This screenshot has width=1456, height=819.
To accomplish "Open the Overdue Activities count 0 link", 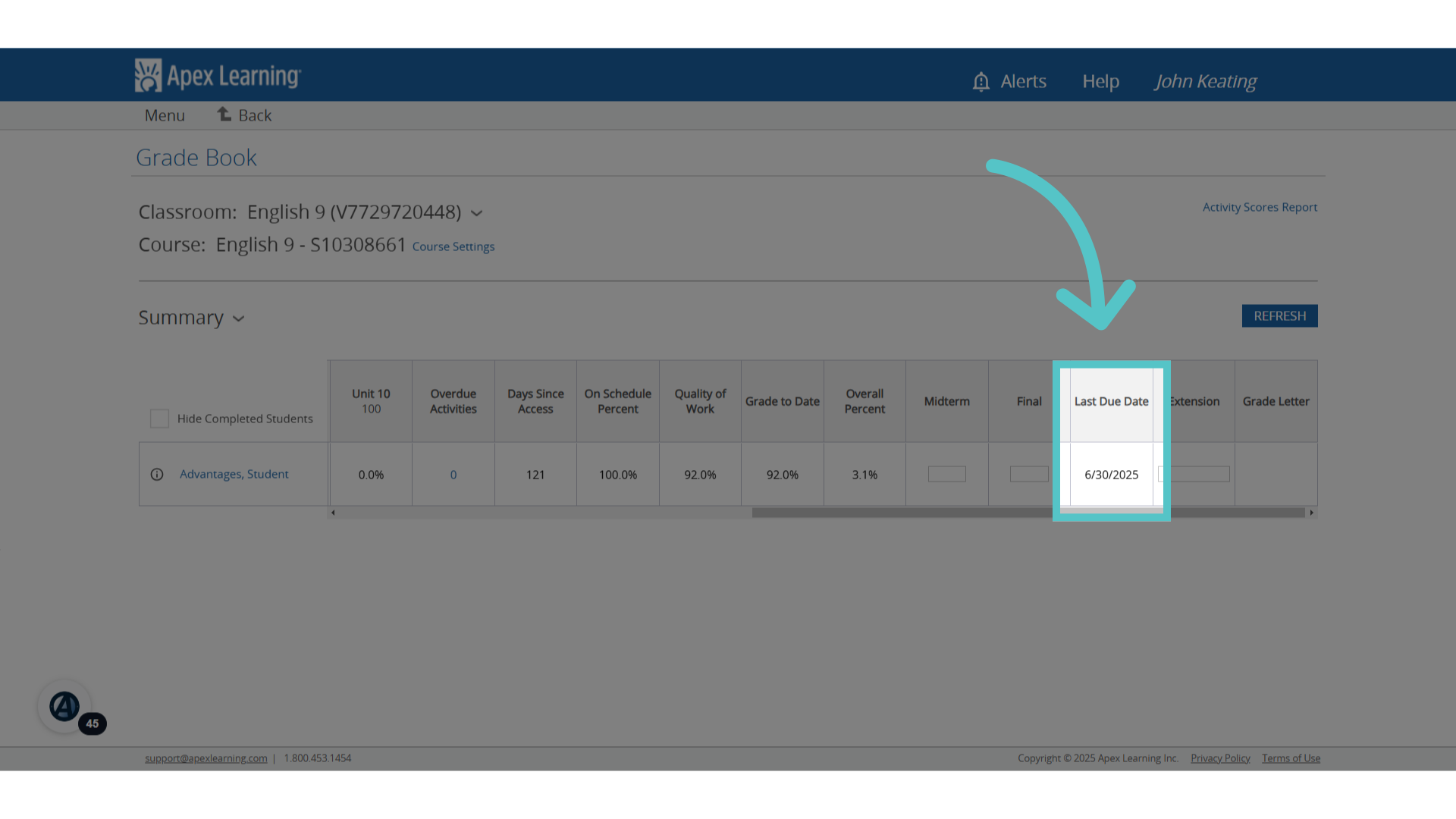I will click(x=453, y=475).
